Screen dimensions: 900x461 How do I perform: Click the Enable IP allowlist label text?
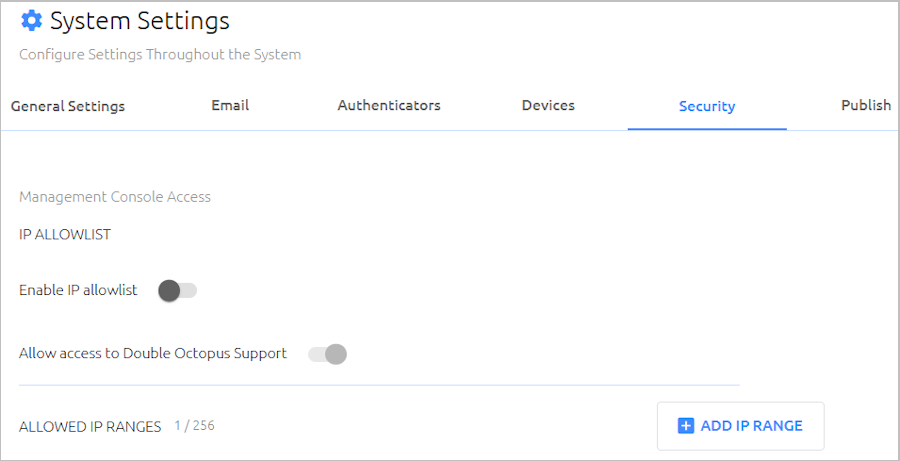78,290
